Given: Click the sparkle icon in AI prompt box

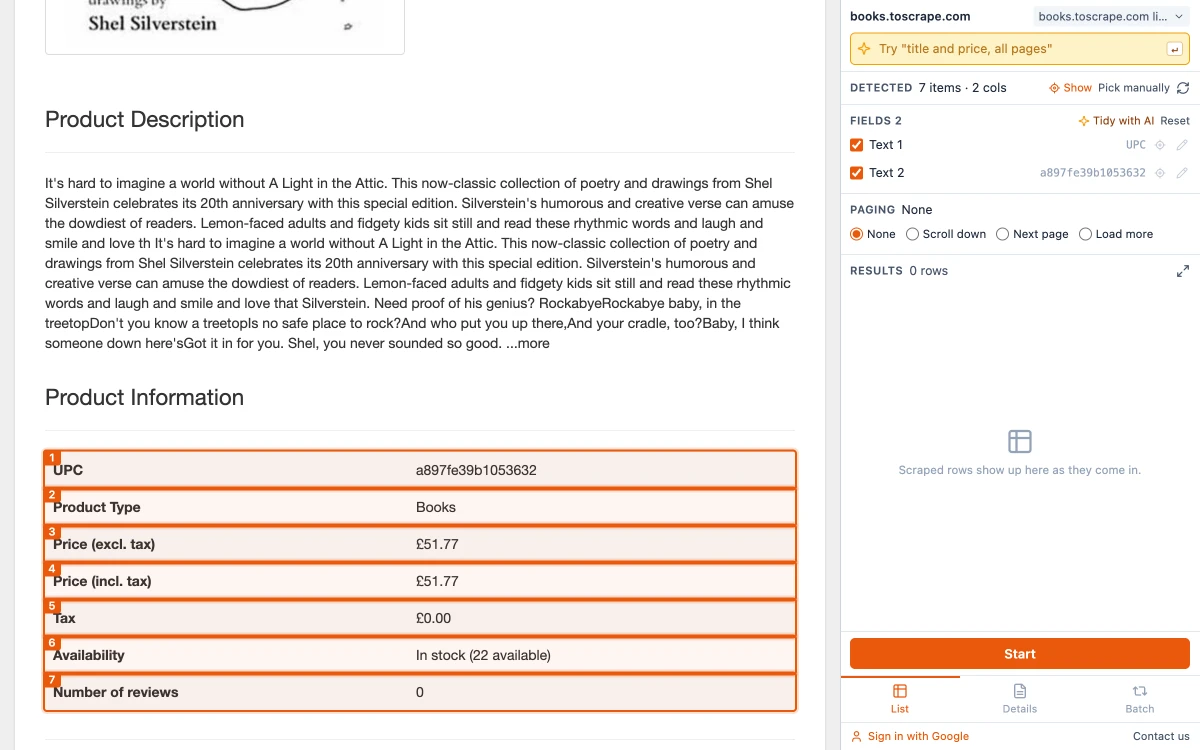Looking at the screenshot, I should pyautogui.click(x=865, y=49).
